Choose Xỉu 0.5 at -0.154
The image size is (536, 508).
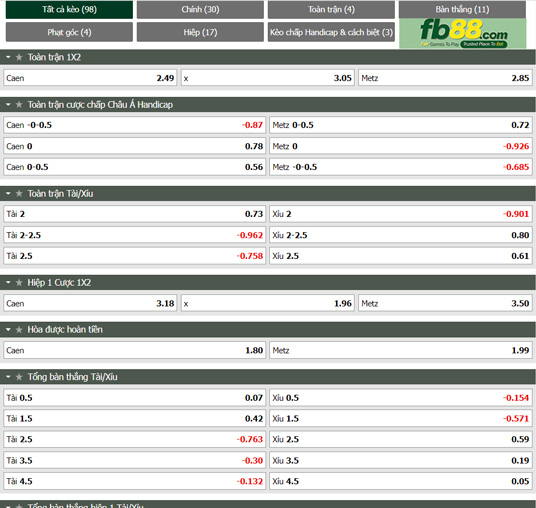[x=401, y=398]
